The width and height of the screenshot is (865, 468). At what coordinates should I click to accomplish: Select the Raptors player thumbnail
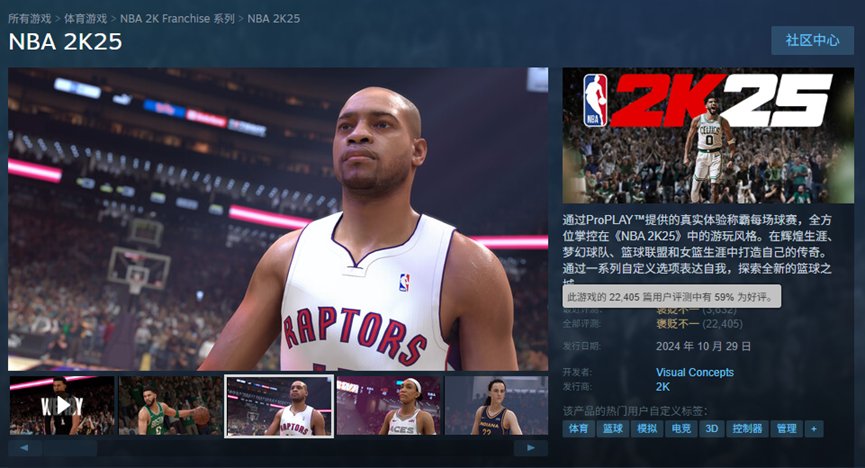279,406
